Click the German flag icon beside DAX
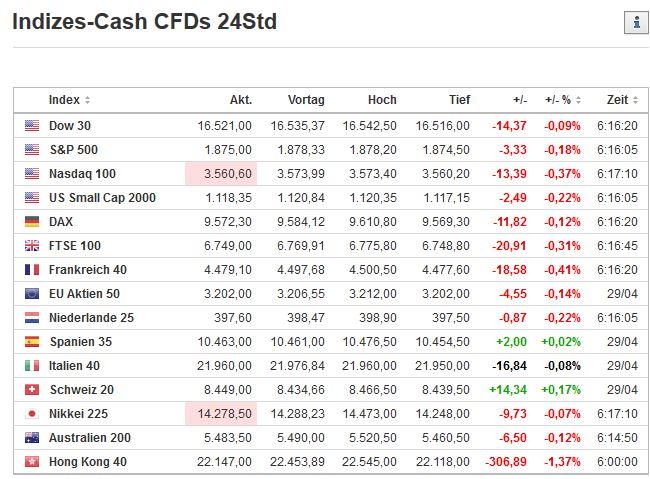 tap(32, 222)
